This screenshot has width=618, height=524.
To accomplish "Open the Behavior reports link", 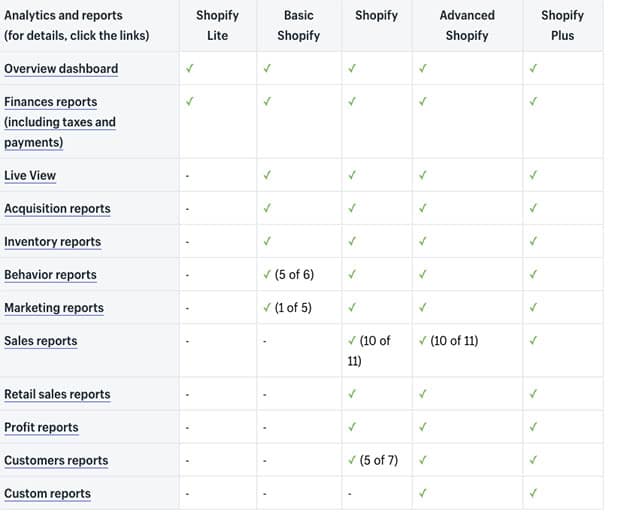I will (x=50, y=275).
